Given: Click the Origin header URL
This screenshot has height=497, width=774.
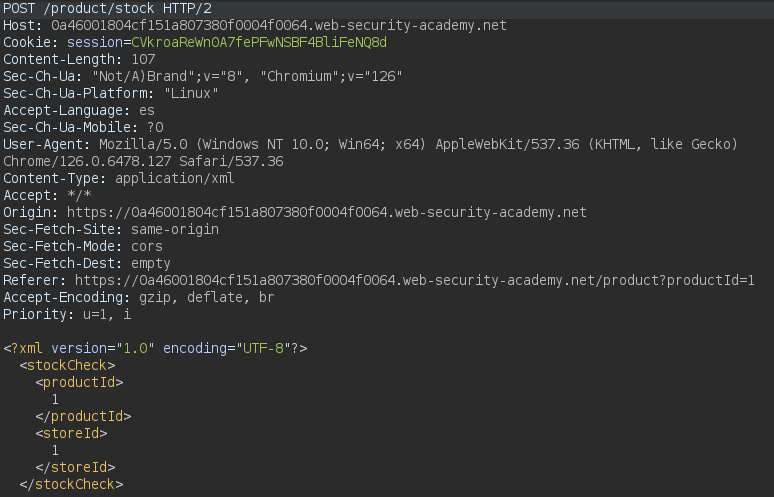Looking at the screenshot, I should click(327, 212).
